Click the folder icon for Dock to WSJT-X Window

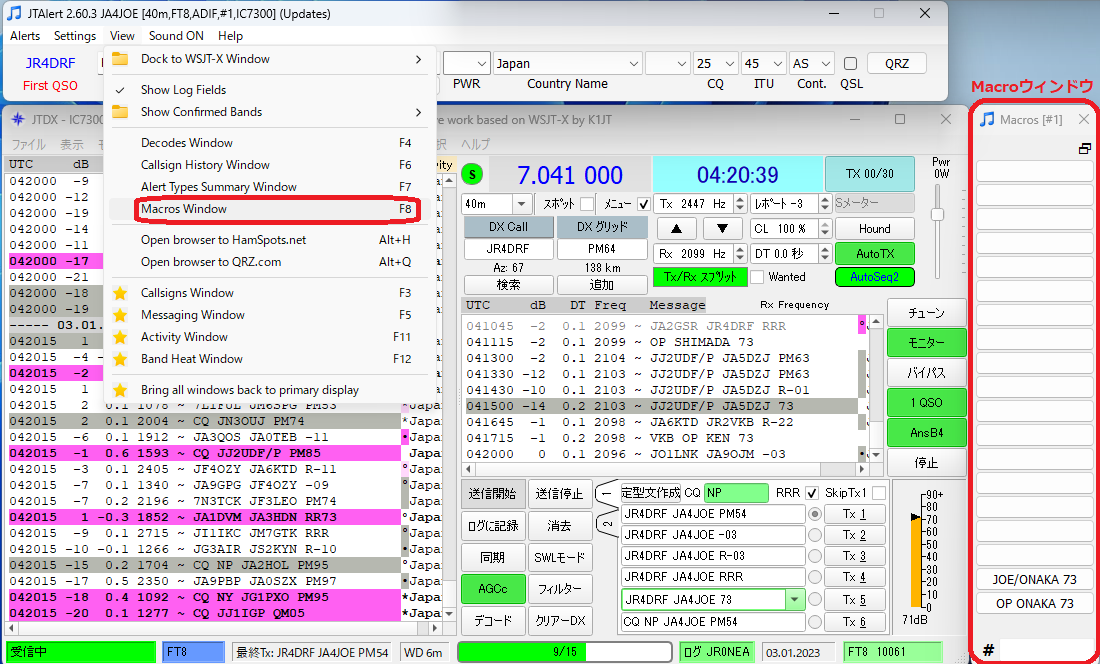[x=120, y=59]
